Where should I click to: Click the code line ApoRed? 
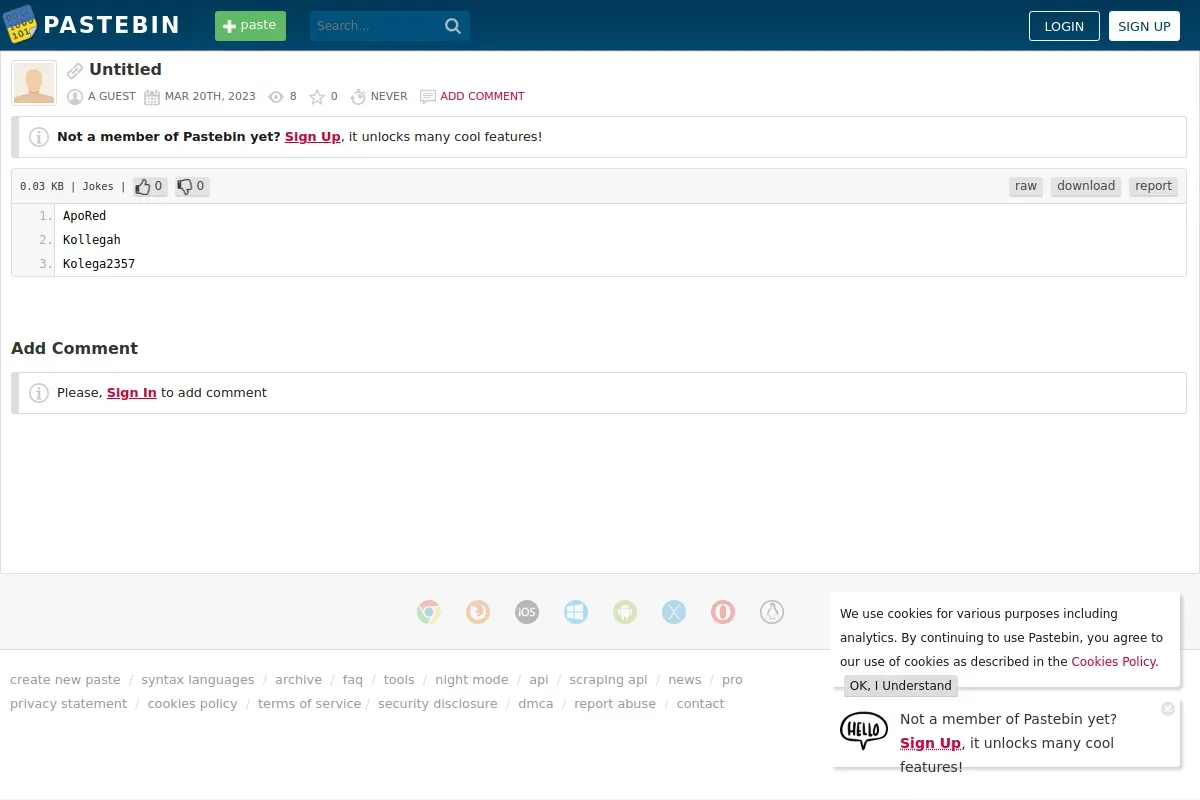point(84,216)
